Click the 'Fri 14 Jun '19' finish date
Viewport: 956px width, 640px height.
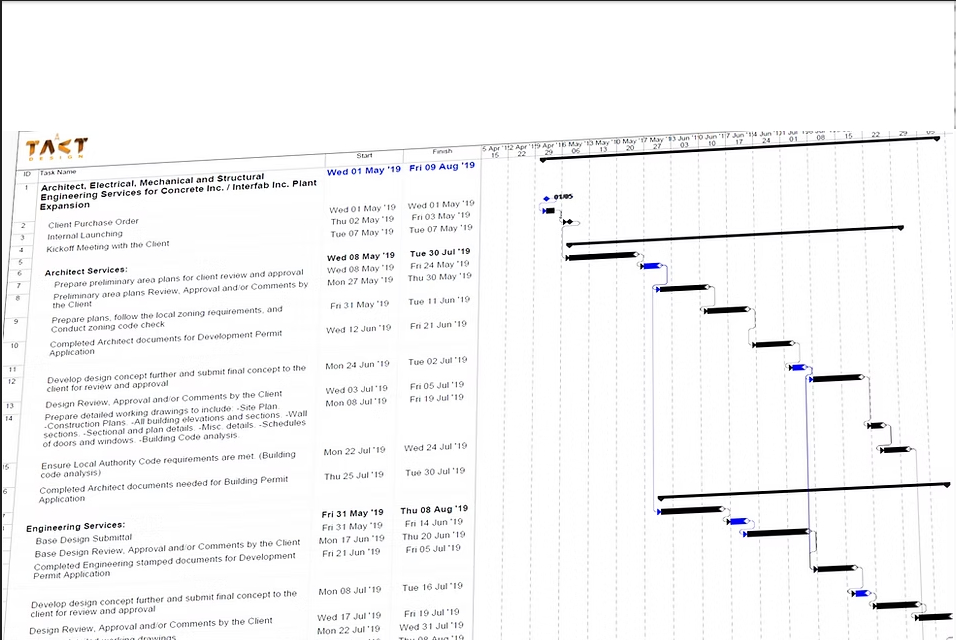[x=433, y=522]
